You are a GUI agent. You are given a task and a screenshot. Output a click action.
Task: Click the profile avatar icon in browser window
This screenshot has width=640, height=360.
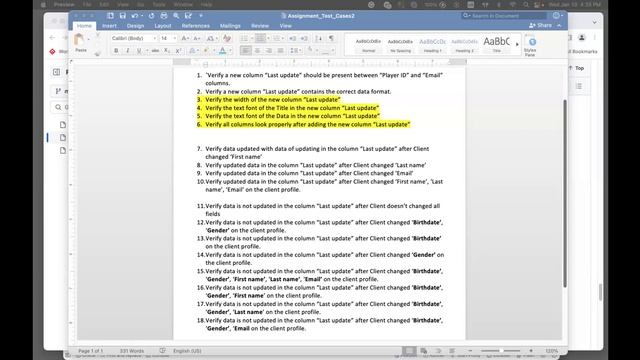tap(582, 38)
